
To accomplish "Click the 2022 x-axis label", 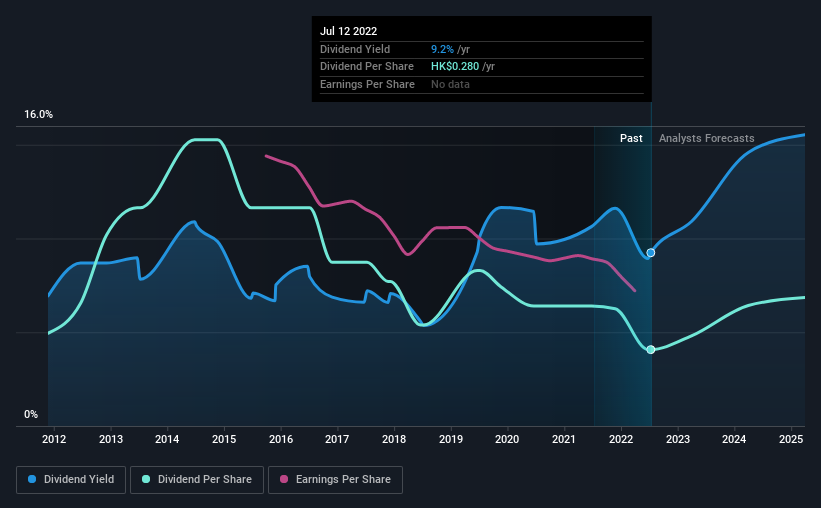I will coord(621,439).
